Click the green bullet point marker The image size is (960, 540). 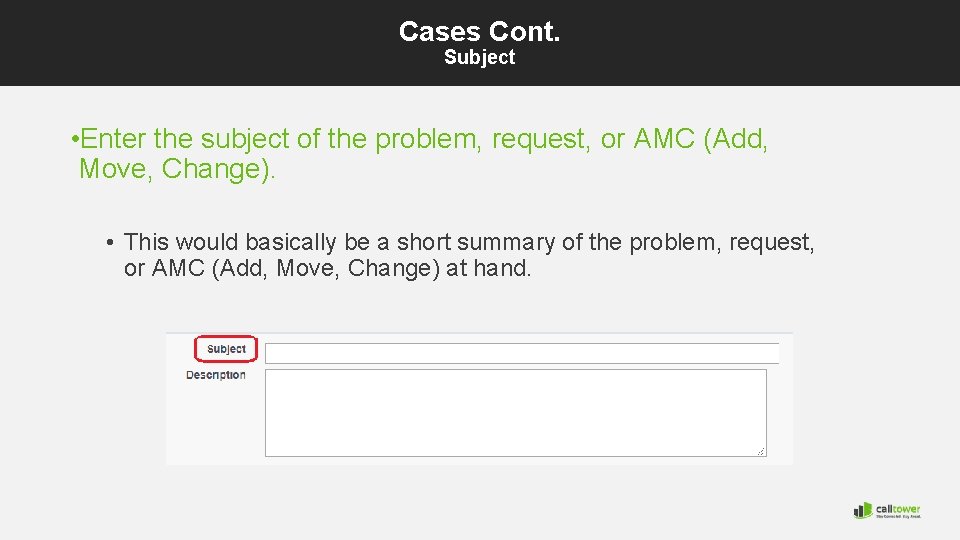coord(75,139)
